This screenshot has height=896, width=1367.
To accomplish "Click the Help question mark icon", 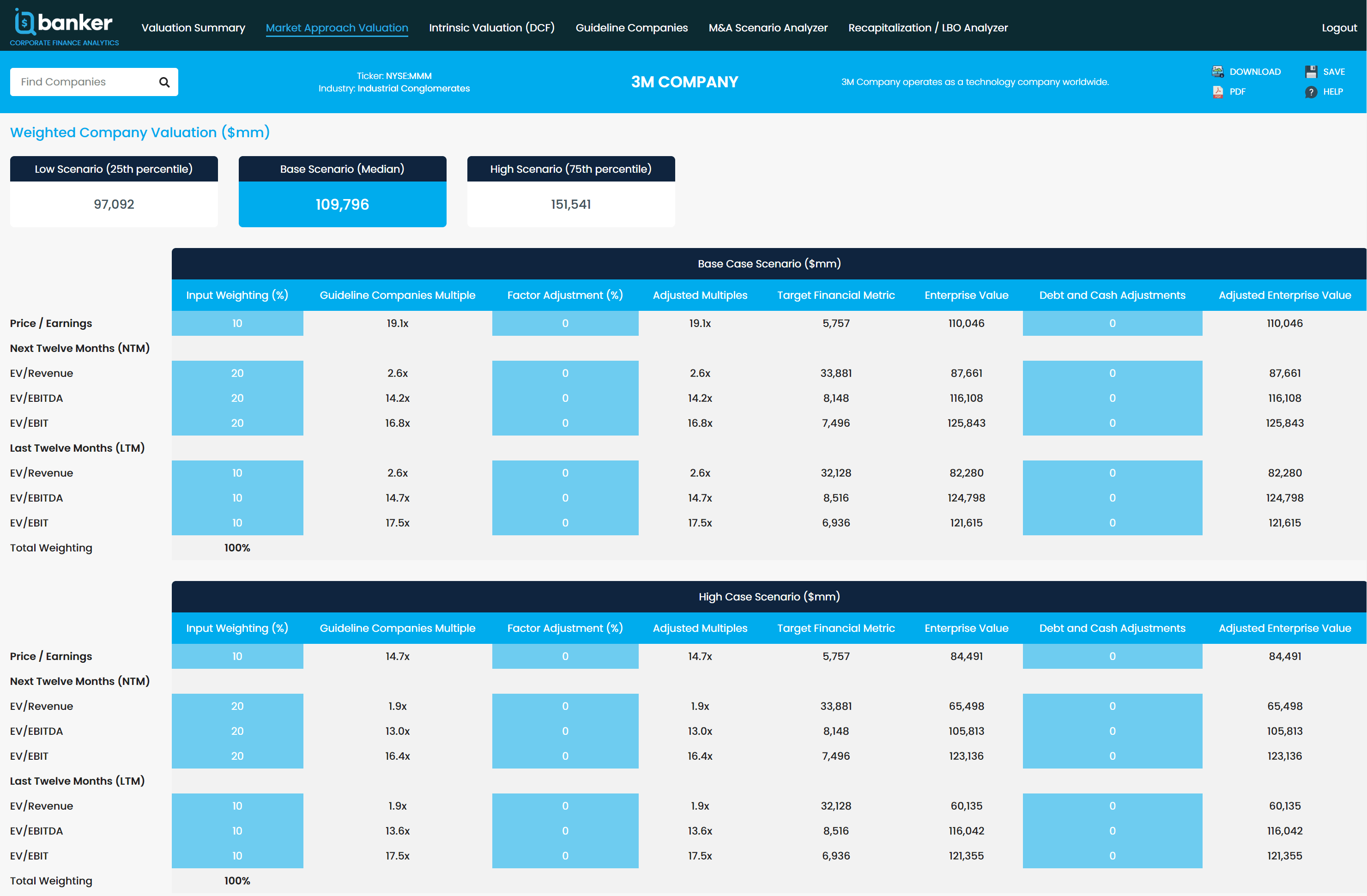I will tap(1311, 92).
